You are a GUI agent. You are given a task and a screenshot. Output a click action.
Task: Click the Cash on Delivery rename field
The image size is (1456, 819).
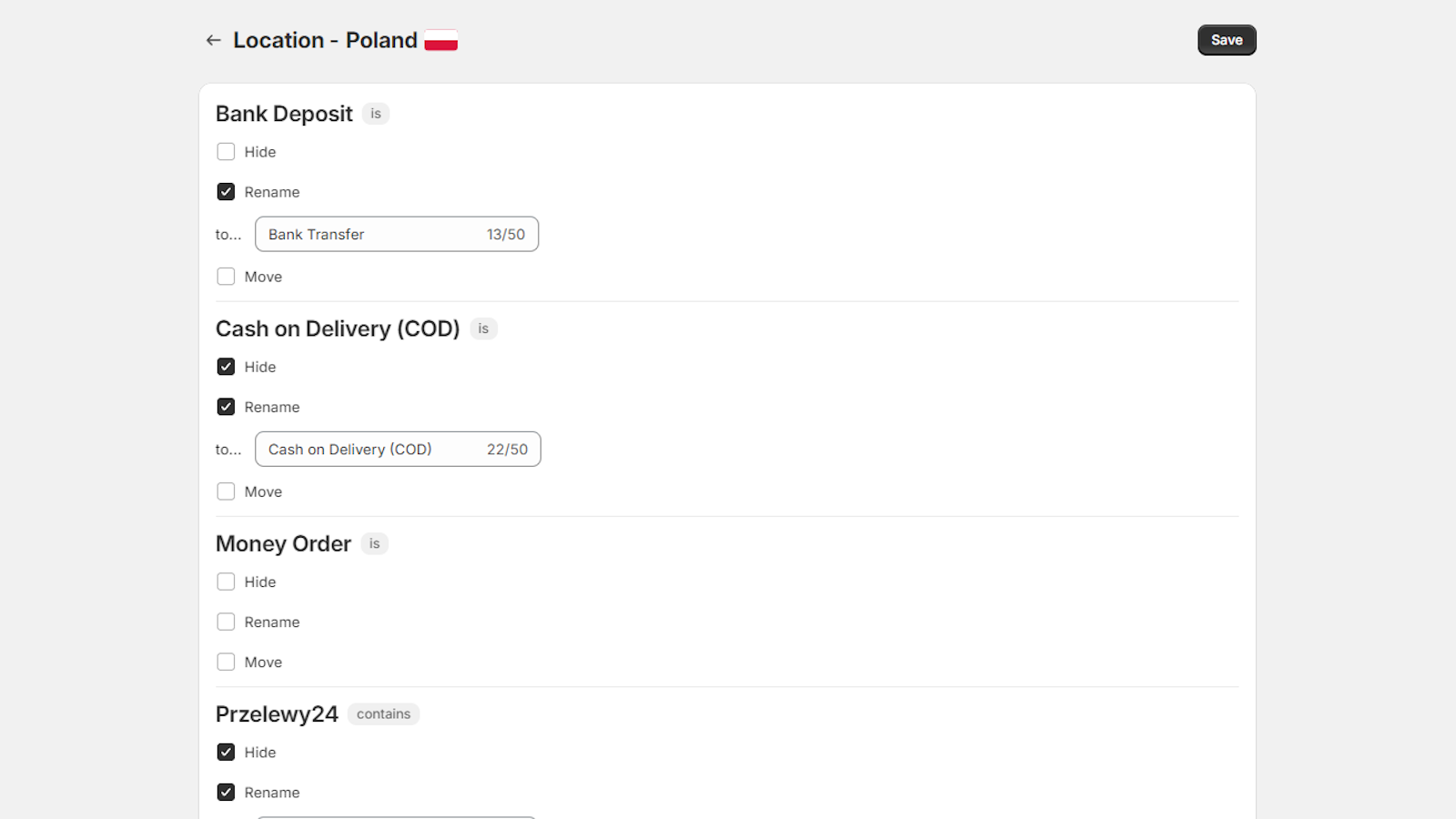point(373,450)
